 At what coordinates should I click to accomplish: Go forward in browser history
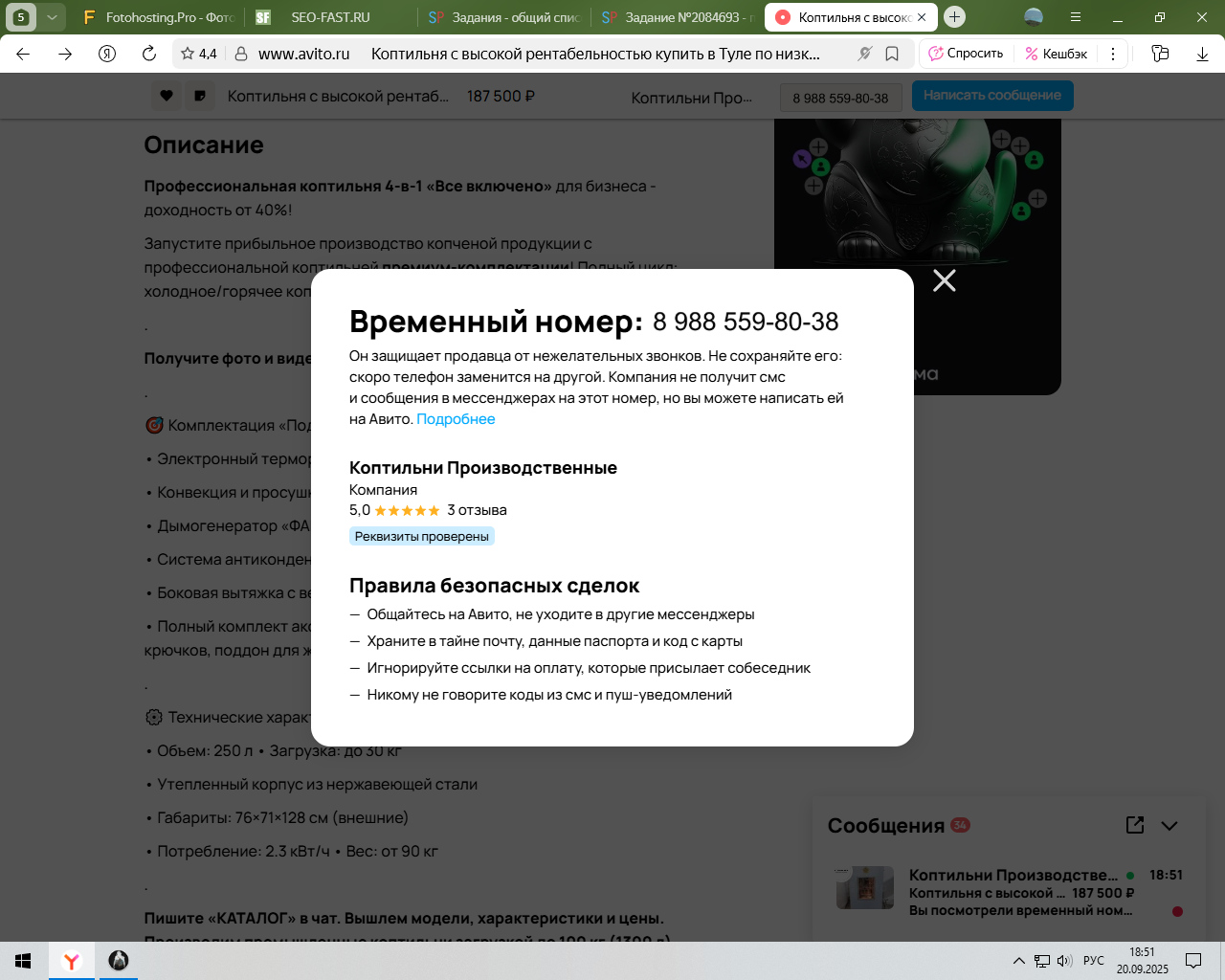pyautogui.click(x=65, y=54)
